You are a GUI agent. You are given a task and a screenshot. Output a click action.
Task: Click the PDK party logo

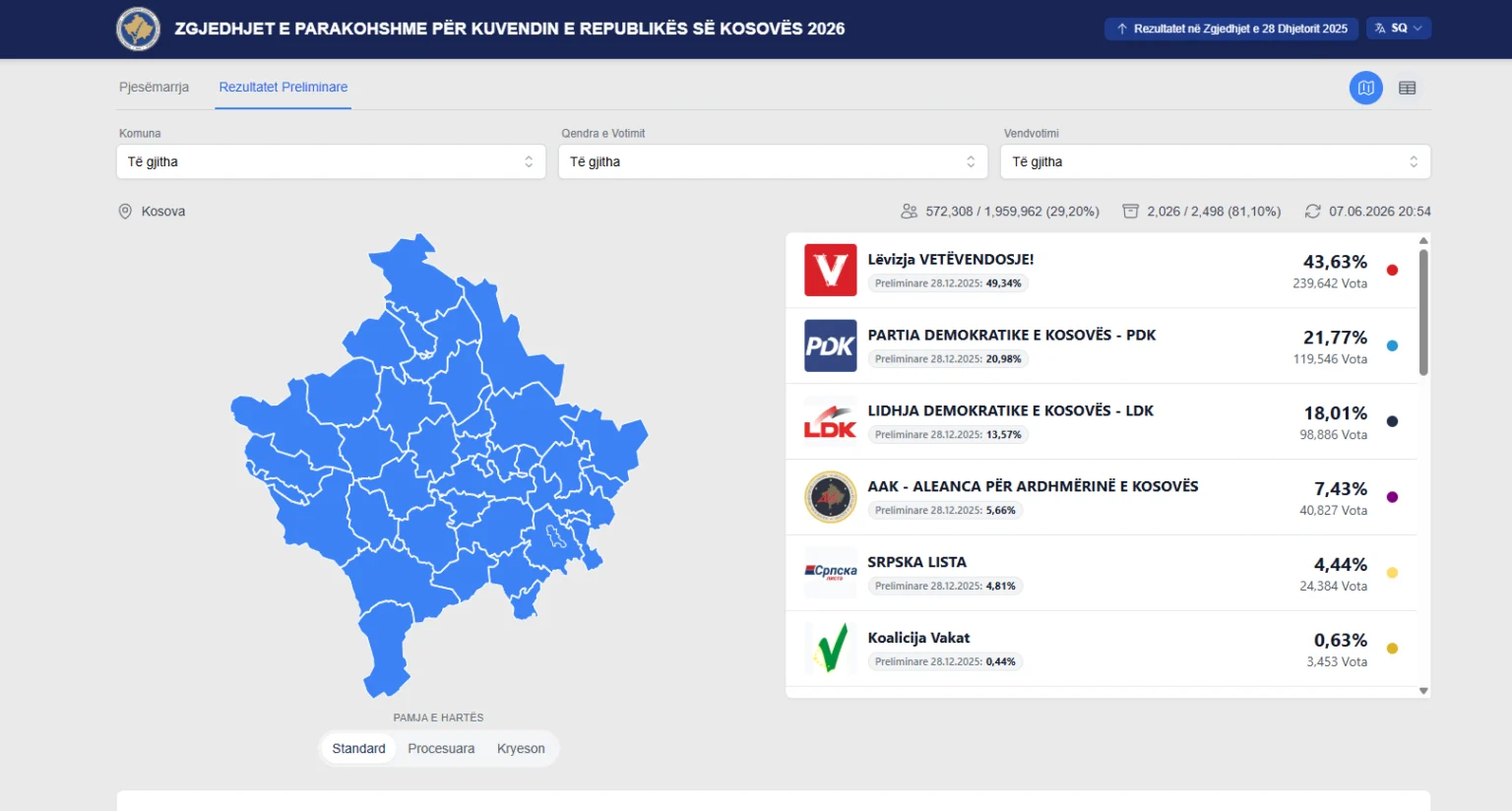[830, 345]
